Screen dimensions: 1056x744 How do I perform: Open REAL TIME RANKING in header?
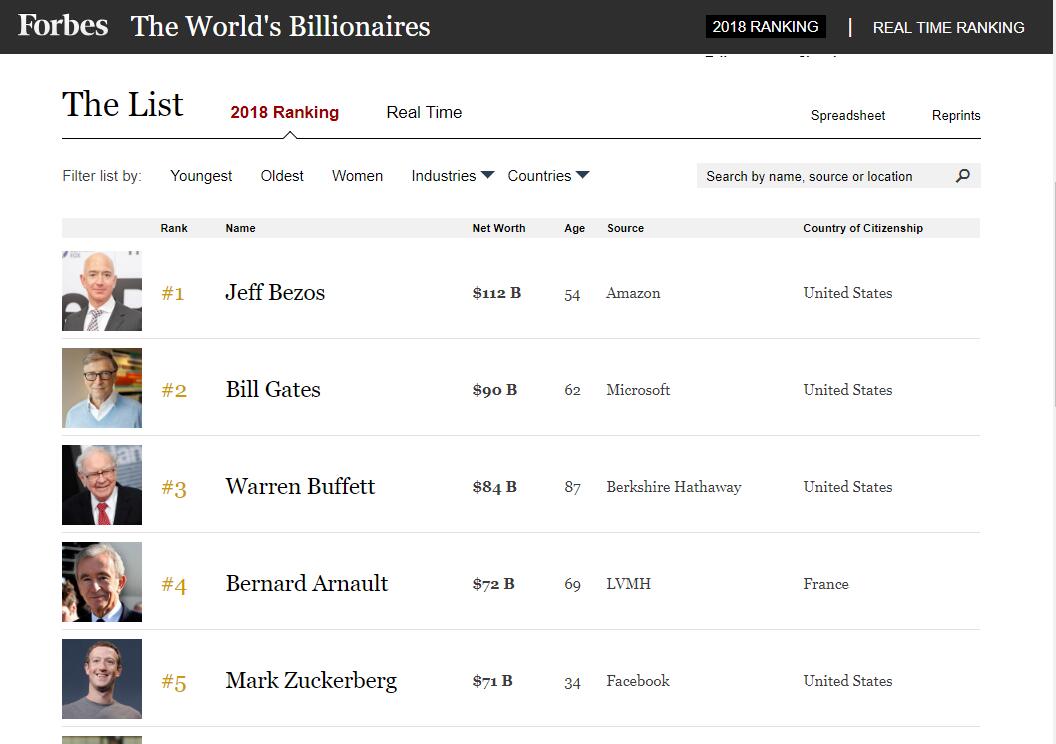coord(948,28)
